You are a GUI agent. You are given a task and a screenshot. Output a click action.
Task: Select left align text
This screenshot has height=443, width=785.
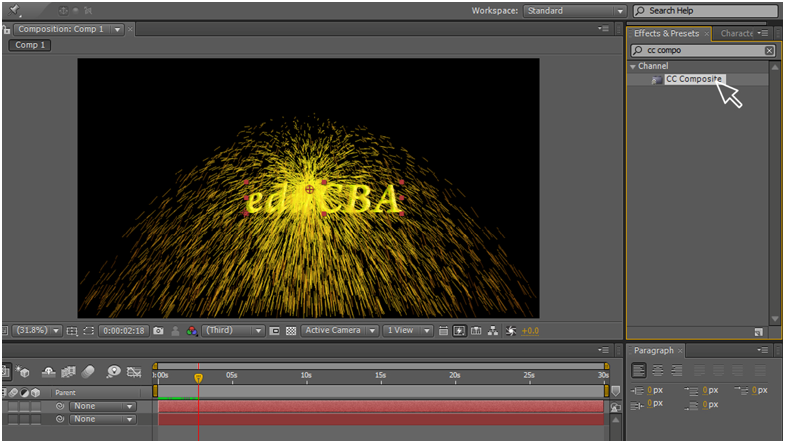point(638,370)
